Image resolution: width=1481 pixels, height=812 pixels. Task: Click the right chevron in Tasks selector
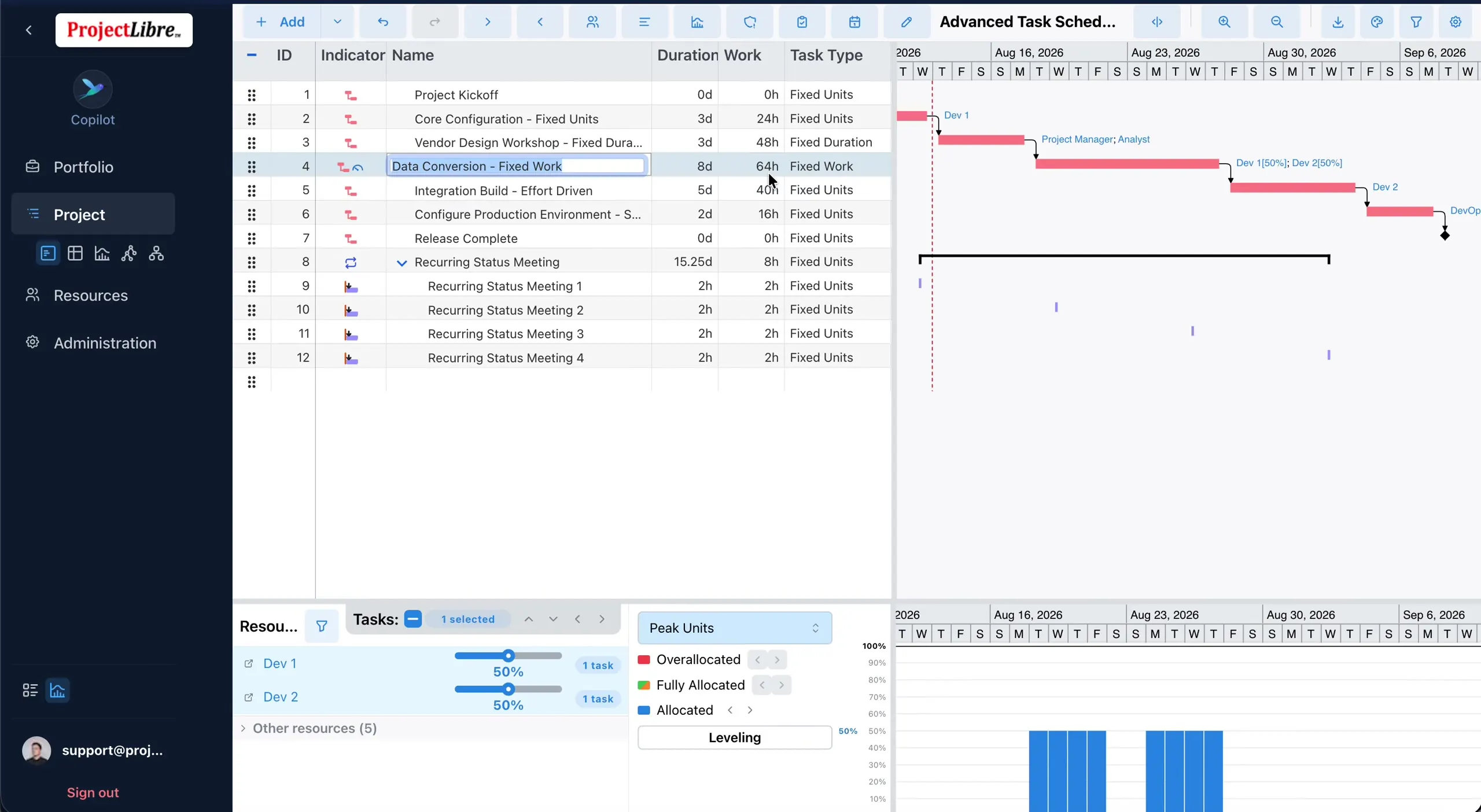pos(602,619)
